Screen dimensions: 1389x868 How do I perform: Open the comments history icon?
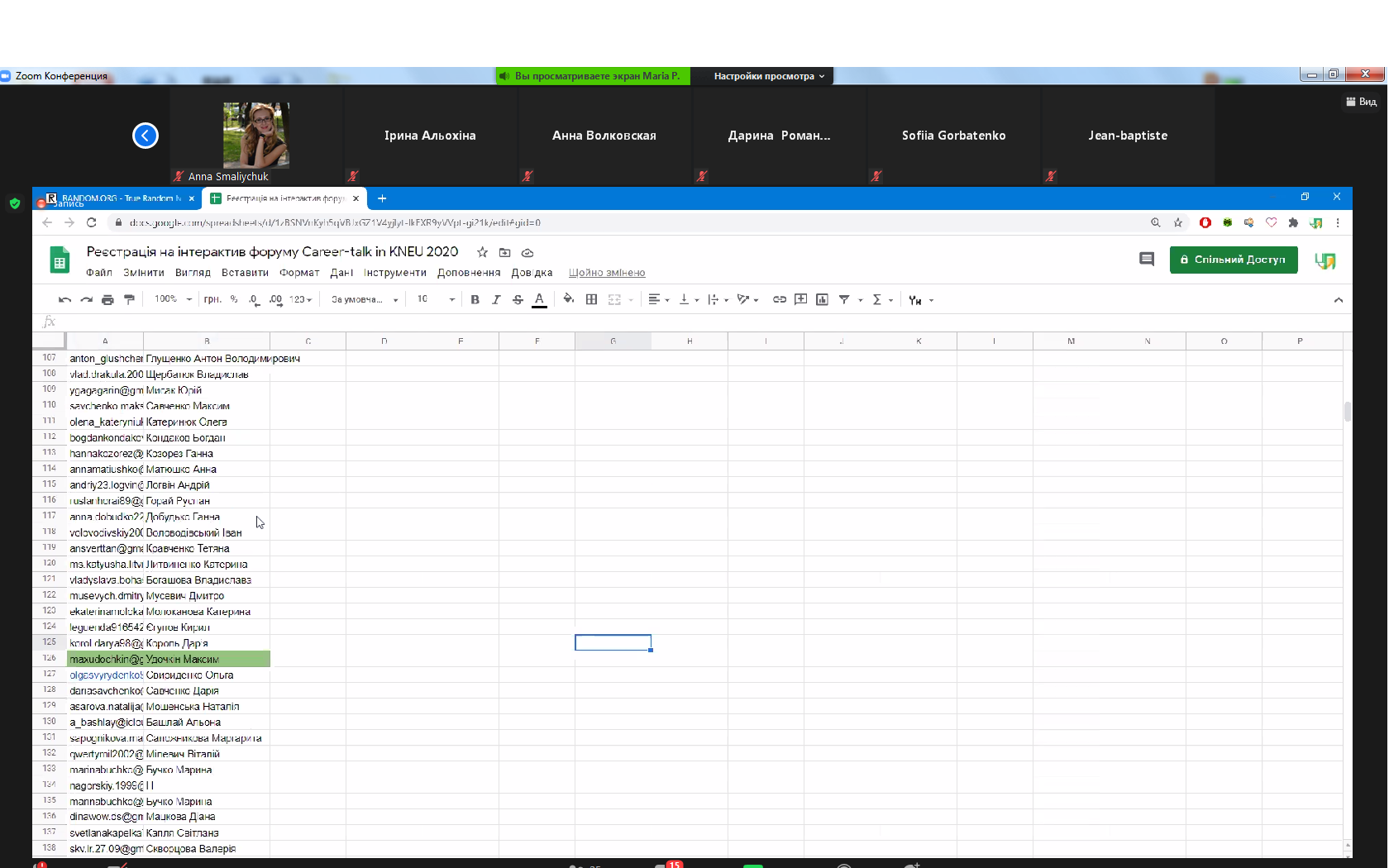[1147, 260]
